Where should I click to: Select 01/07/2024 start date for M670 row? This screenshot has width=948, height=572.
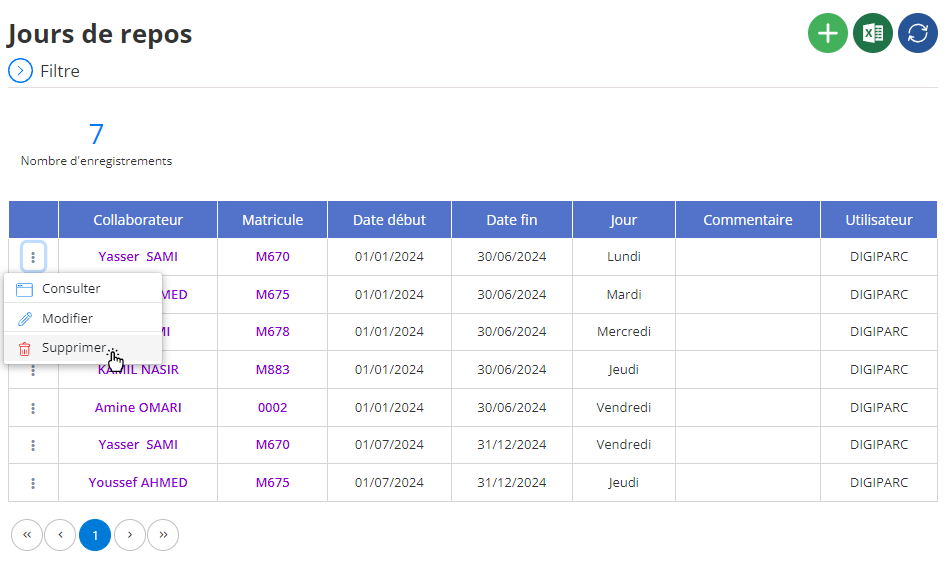tap(389, 444)
